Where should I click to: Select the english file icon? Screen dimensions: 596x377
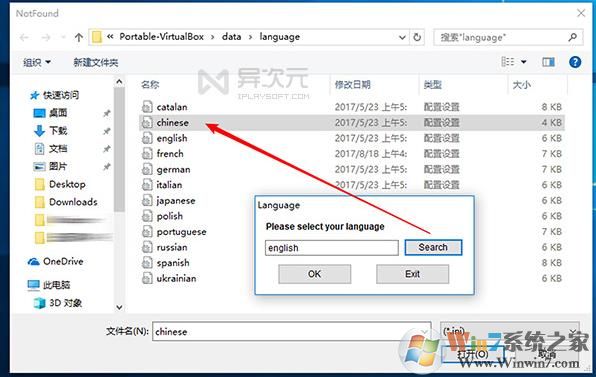pyautogui.click(x=147, y=138)
